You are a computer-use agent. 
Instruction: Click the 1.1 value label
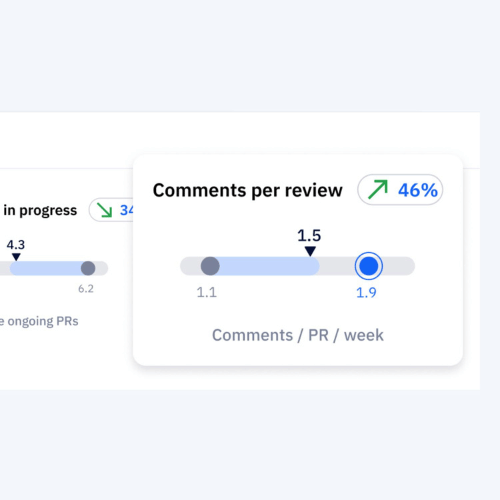tap(207, 292)
